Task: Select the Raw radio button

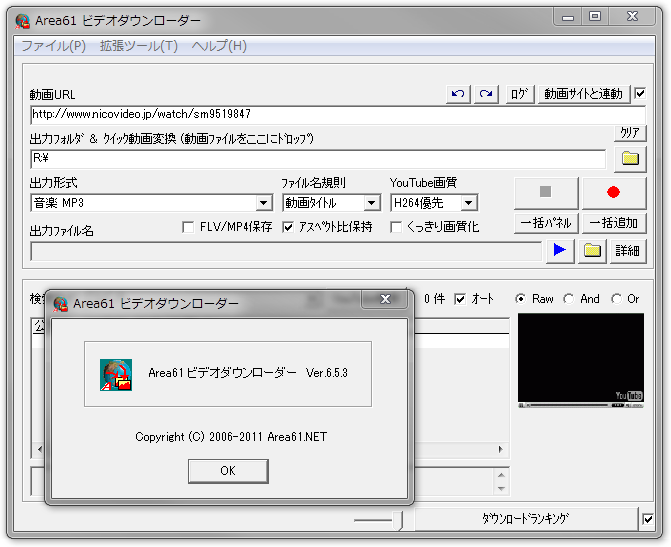Action: click(x=520, y=299)
